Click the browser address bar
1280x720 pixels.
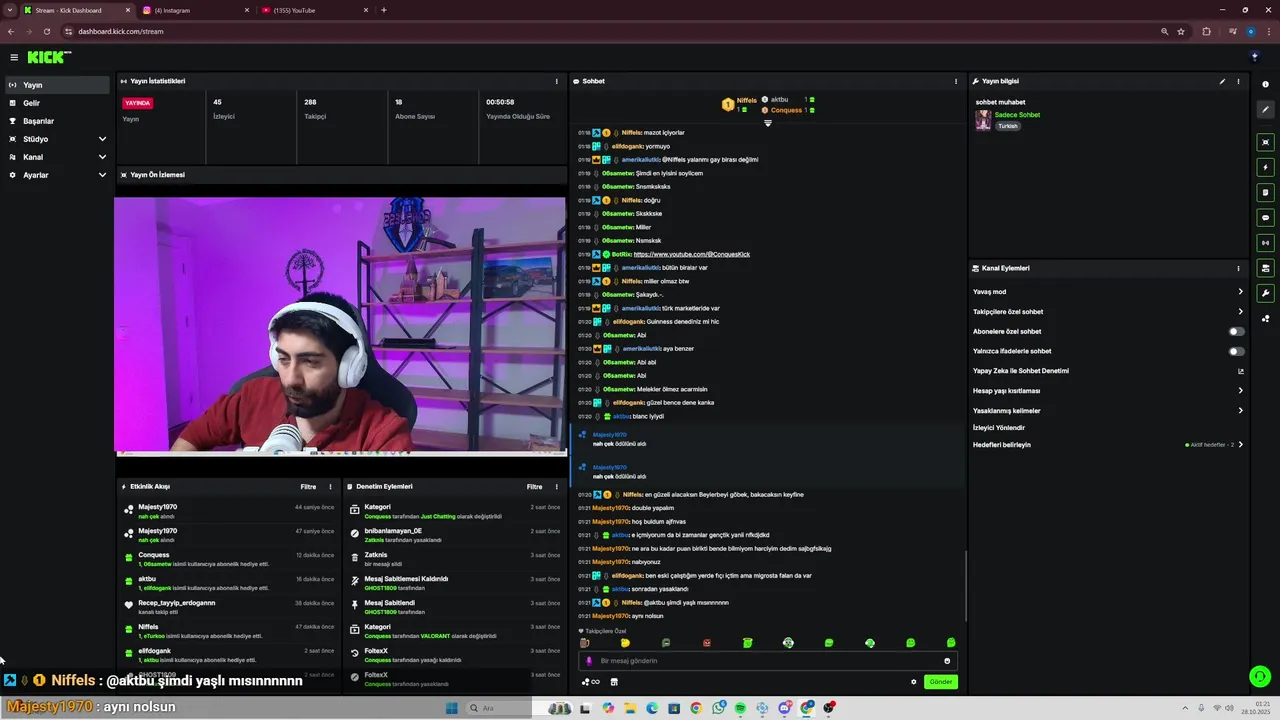click(x=610, y=31)
